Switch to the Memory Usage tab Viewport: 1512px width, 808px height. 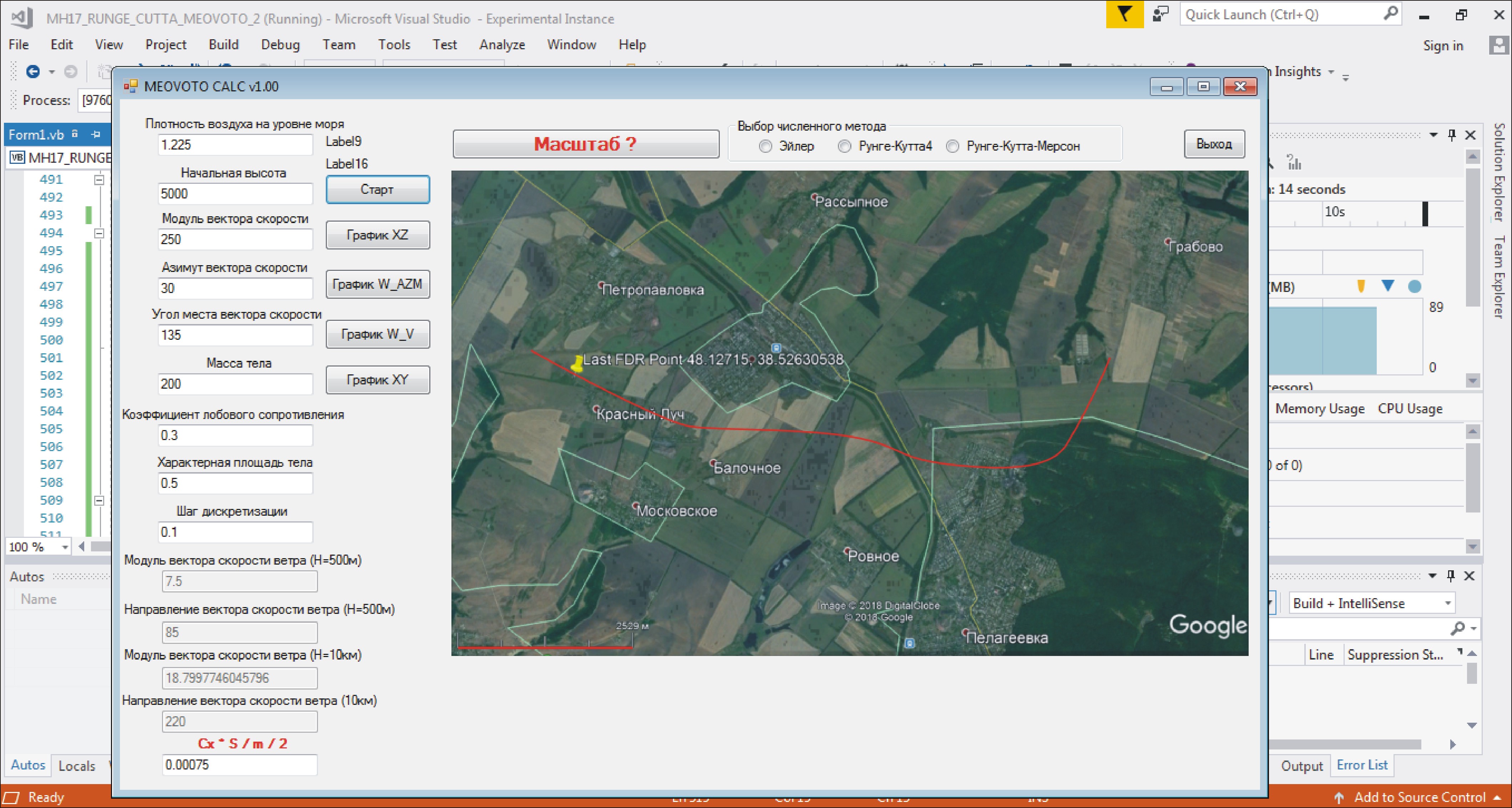point(1320,409)
